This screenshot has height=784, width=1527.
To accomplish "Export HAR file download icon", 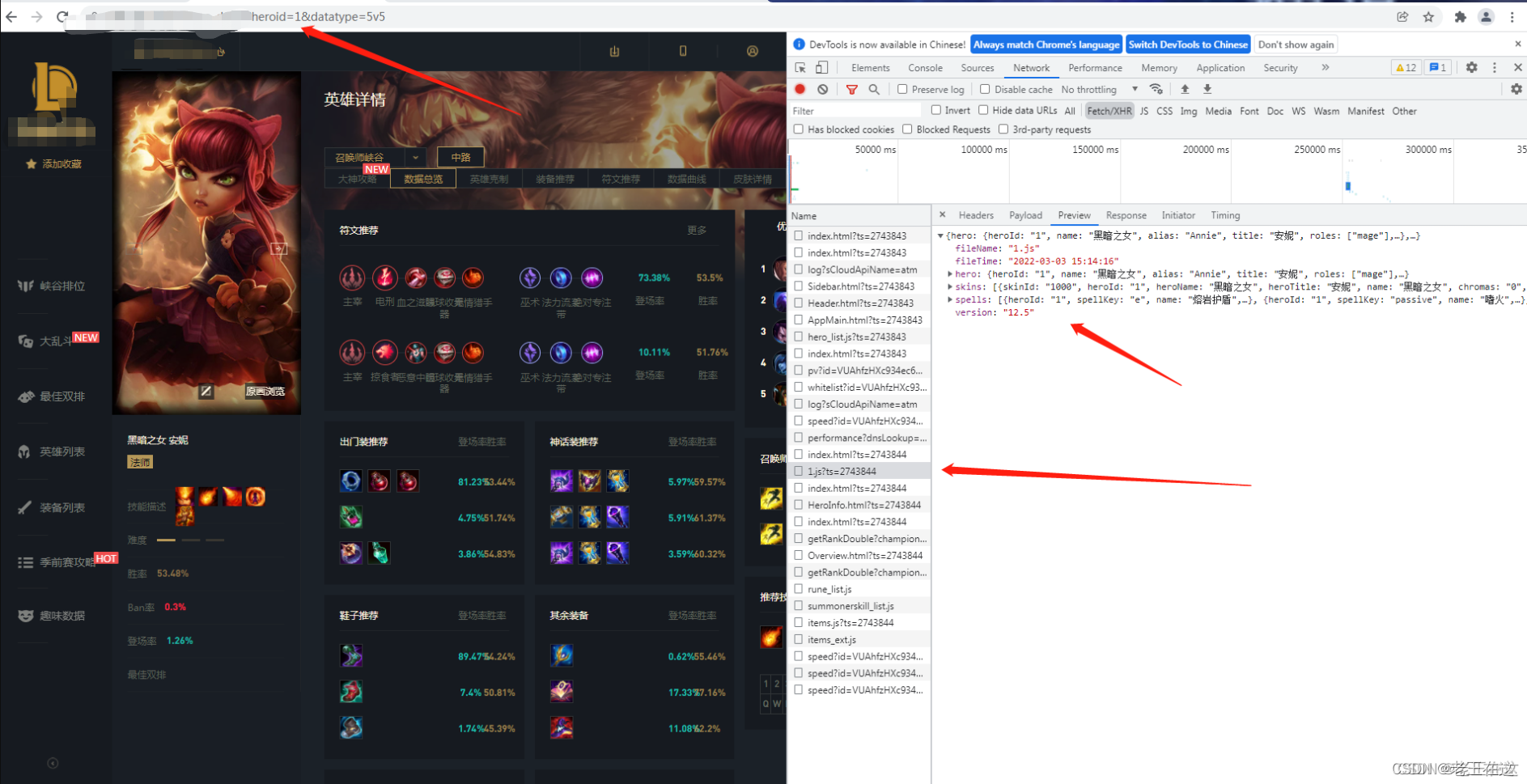I will coord(1207,89).
